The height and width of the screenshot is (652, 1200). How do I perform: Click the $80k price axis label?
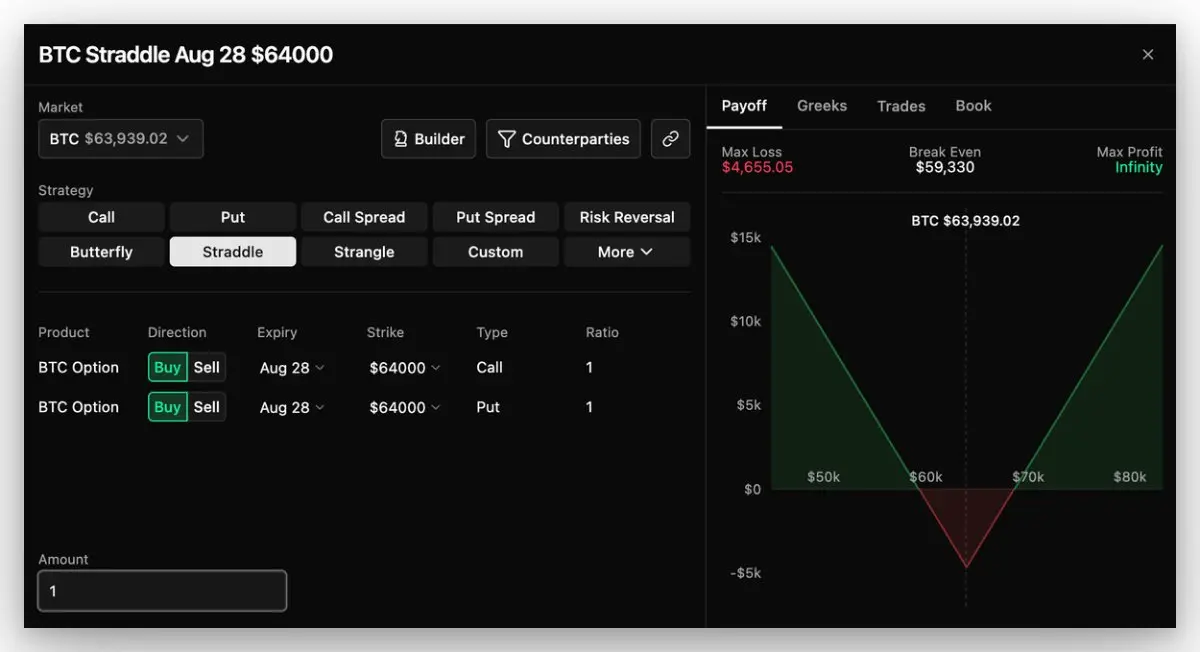1130,478
